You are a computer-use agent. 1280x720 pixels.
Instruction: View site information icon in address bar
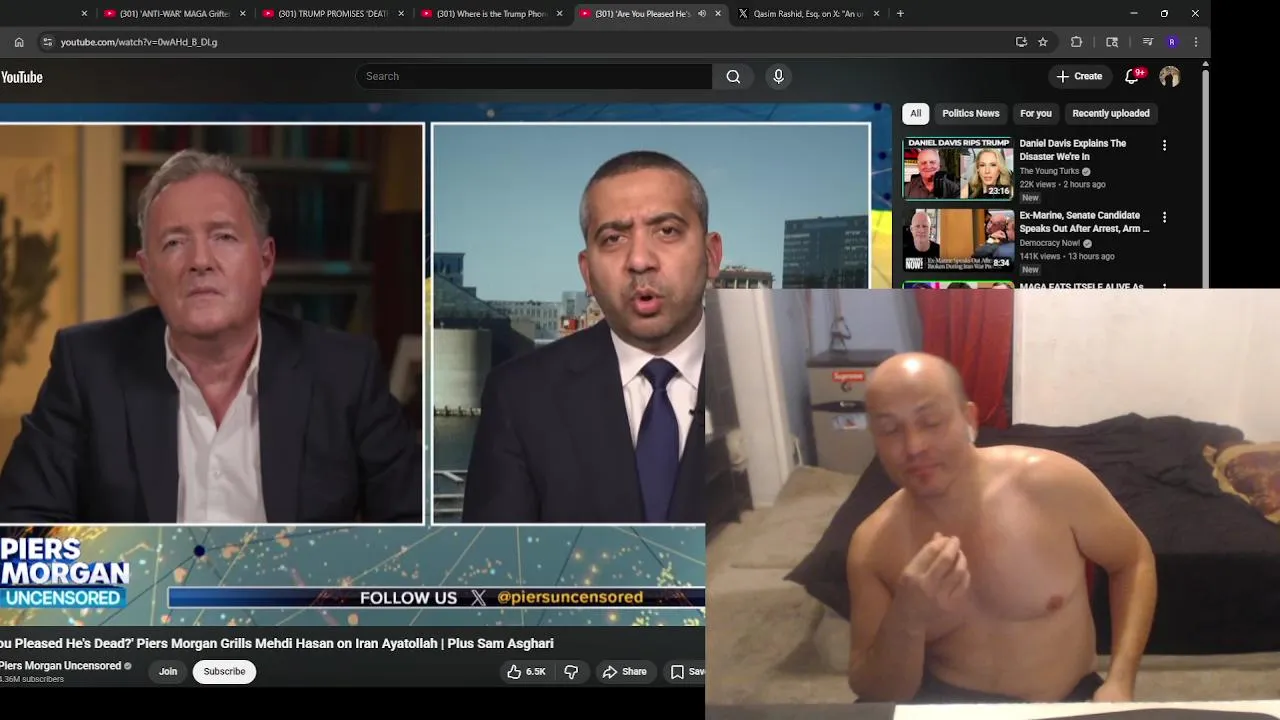pyautogui.click(x=47, y=42)
